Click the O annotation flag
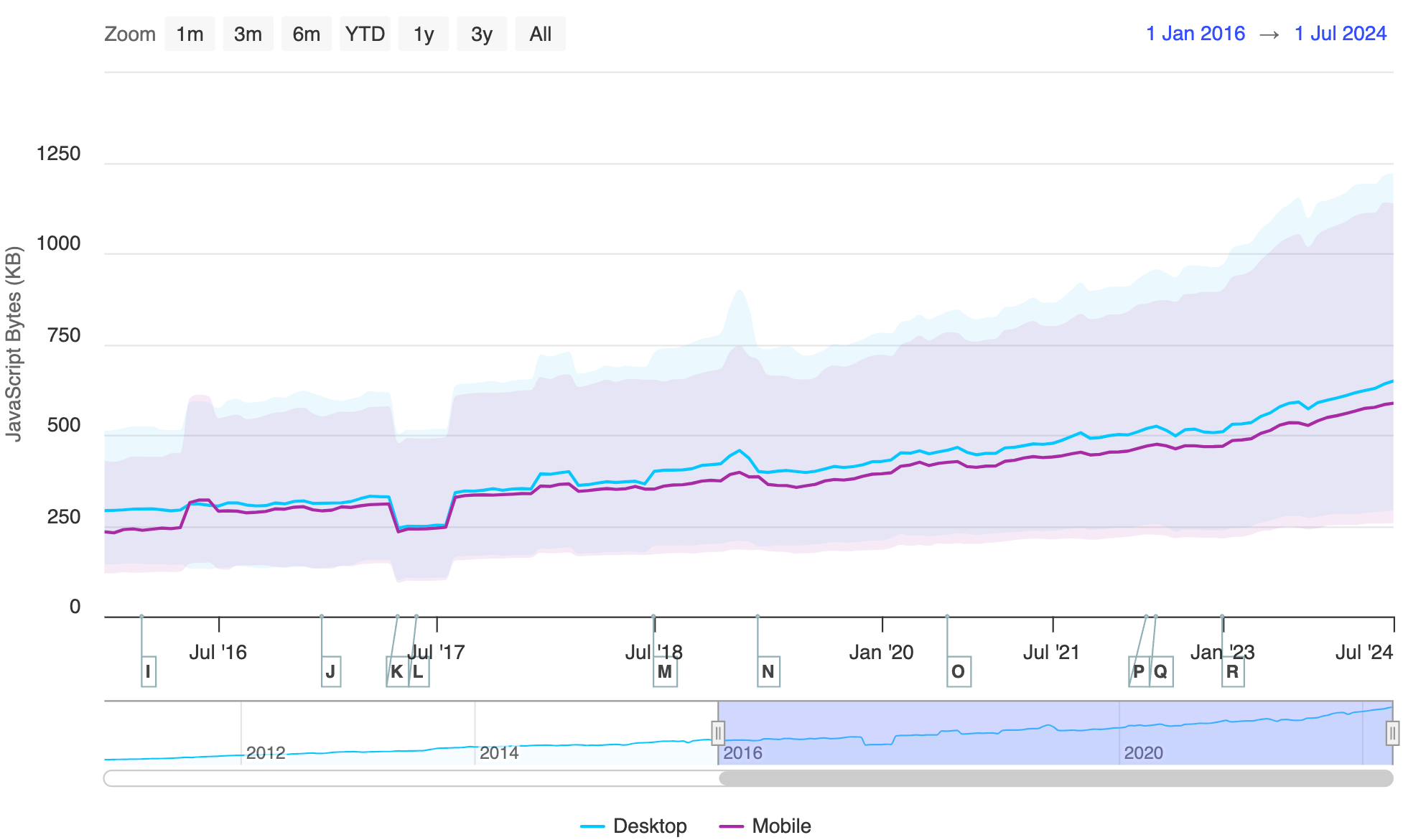The image size is (1403, 840). 959,672
